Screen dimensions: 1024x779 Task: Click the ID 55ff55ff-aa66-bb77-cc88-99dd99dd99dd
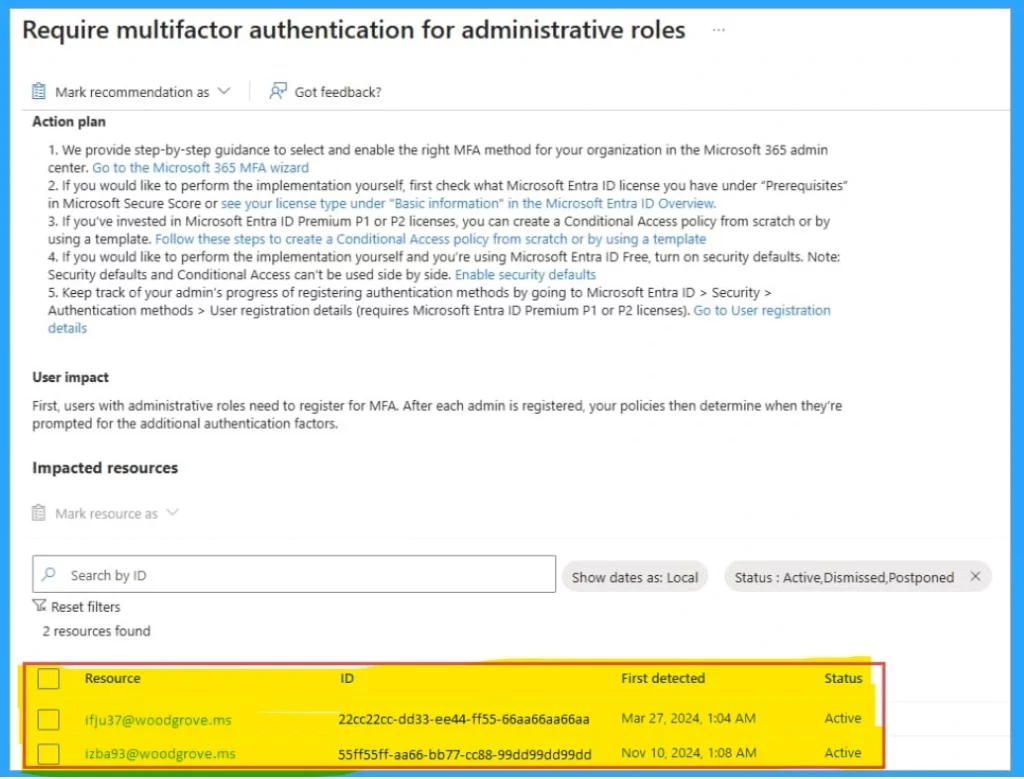point(465,754)
